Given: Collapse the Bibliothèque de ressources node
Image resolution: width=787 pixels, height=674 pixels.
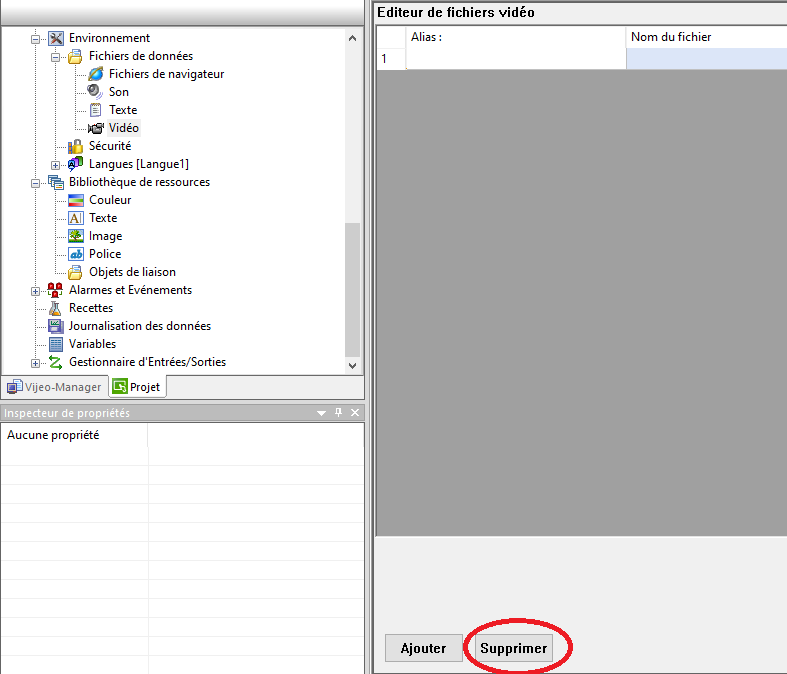Looking at the screenshot, I should pos(35,183).
